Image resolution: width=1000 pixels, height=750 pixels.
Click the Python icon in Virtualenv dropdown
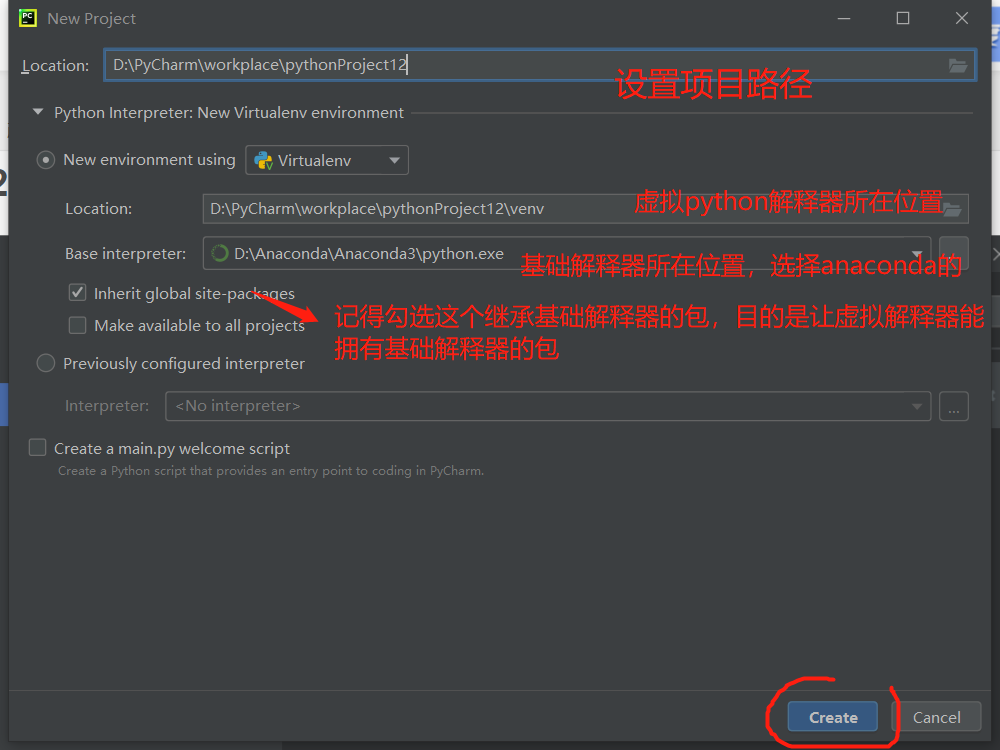[x=263, y=160]
